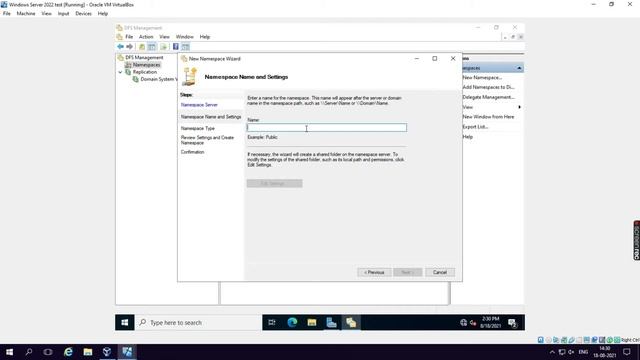Click Delegate Management... action
The image size is (640, 360).
[488, 97]
